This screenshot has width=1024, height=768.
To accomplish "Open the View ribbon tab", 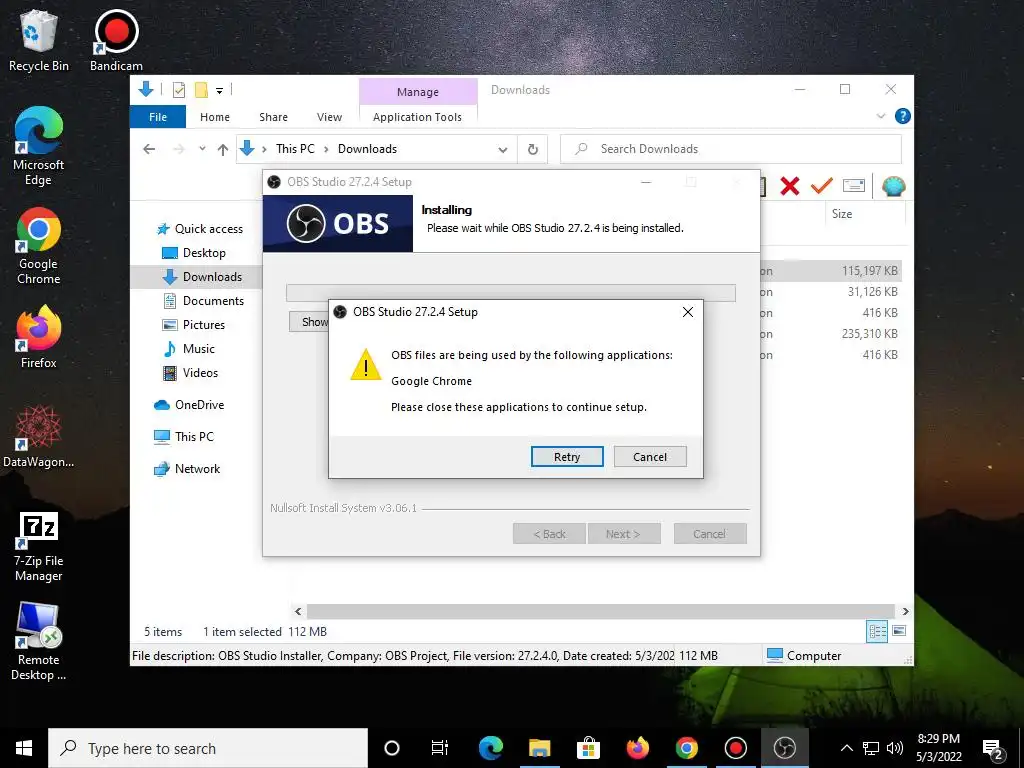I will click(329, 117).
